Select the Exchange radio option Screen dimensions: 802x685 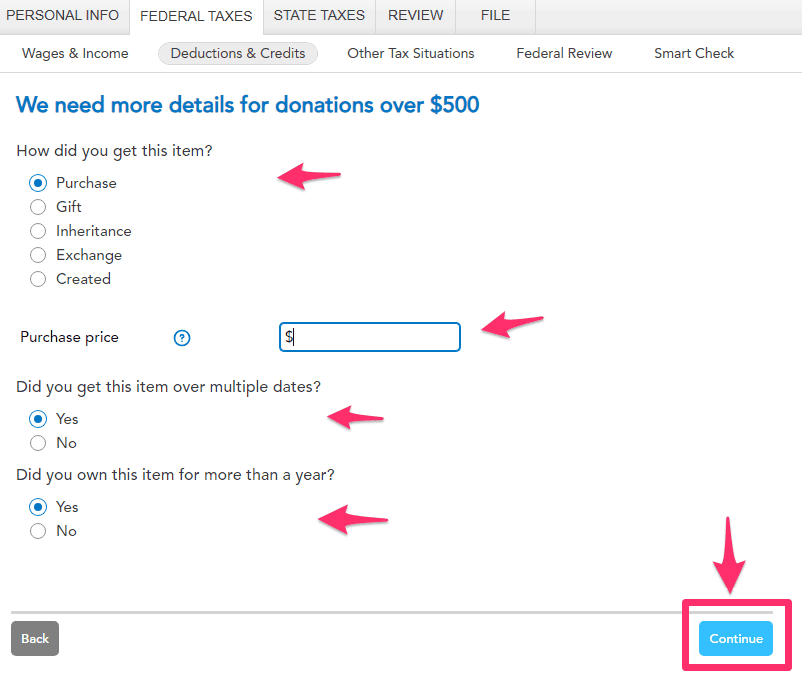(x=38, y=255)
